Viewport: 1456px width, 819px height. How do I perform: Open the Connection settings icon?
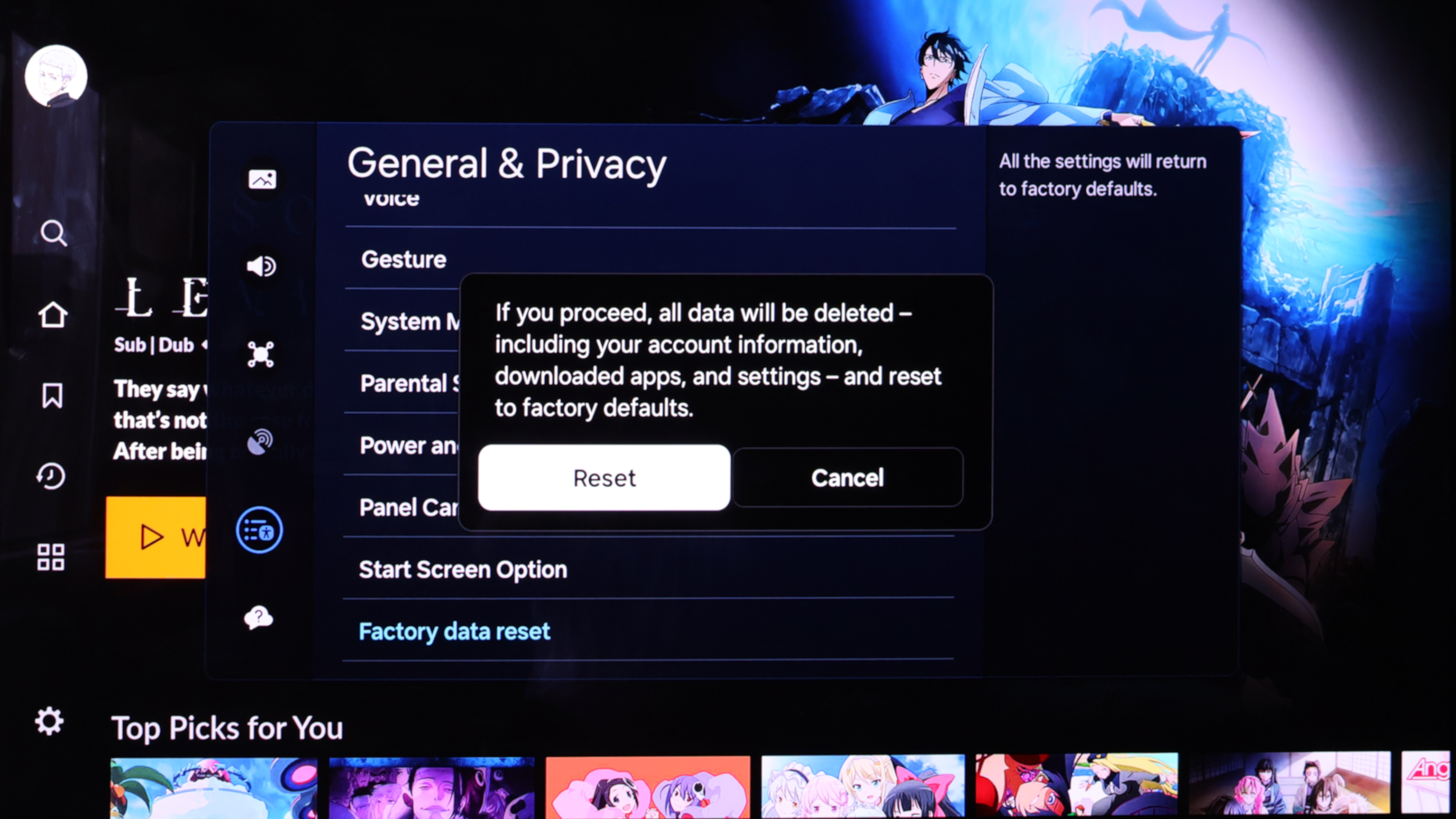coord(261,354)
